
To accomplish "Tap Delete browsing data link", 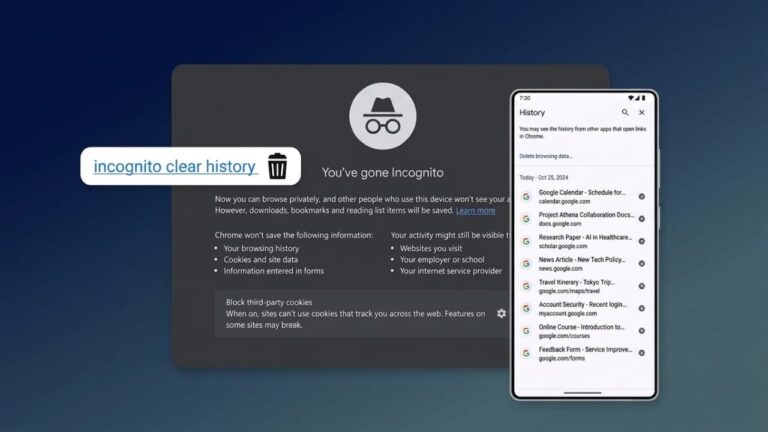I will [x=545, y=156].
